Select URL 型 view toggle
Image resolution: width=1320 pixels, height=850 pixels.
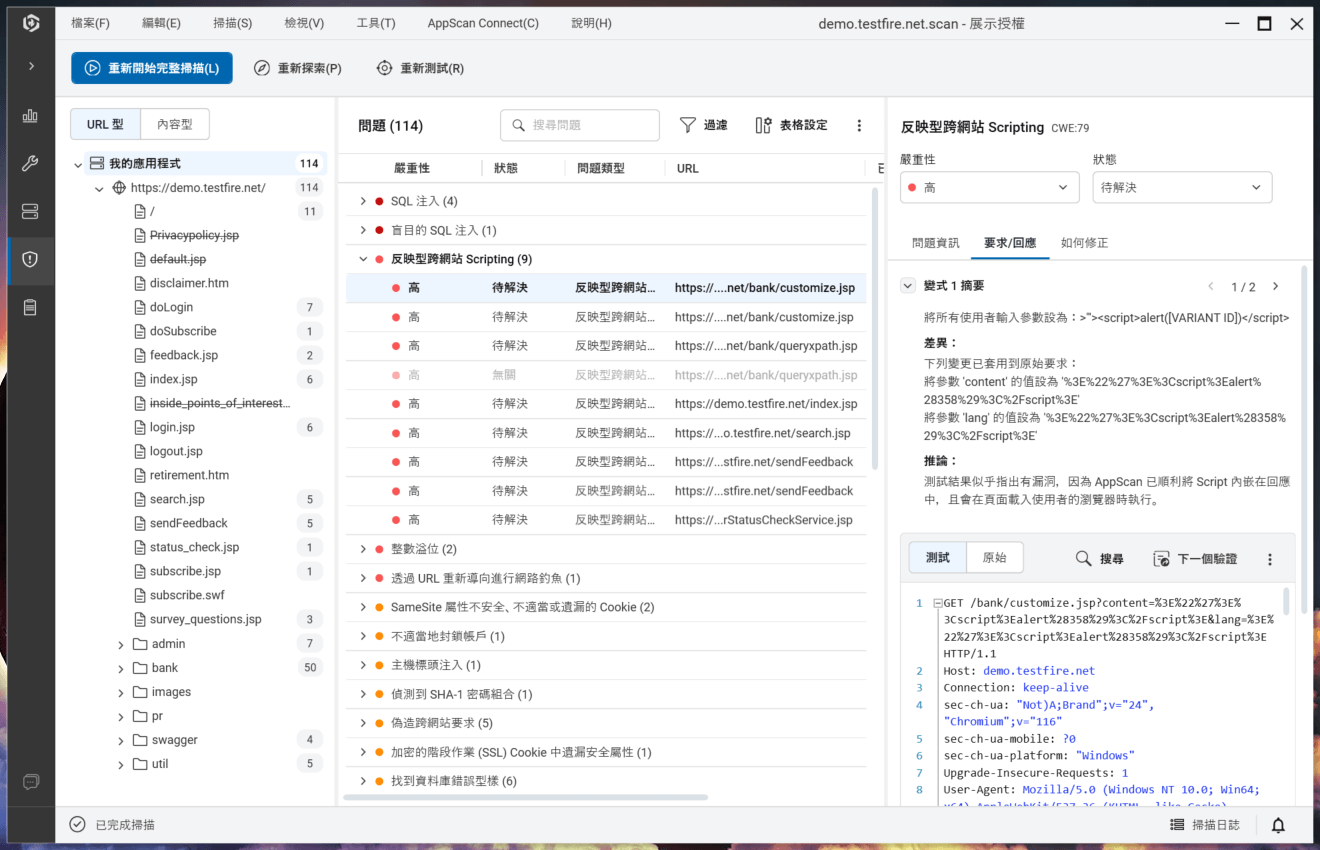105,125
